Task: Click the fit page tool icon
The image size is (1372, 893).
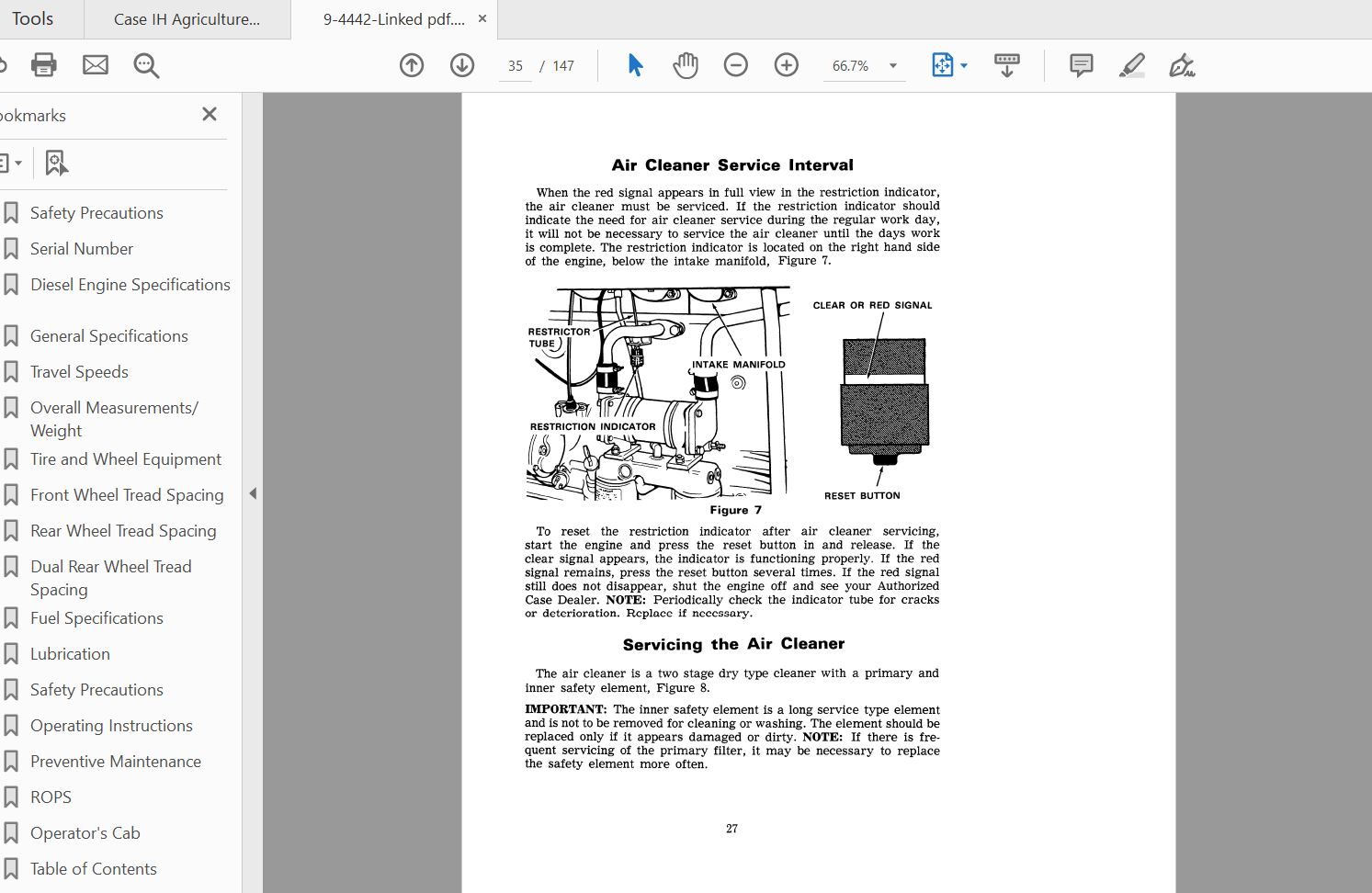Action: [x=943, y=65]
